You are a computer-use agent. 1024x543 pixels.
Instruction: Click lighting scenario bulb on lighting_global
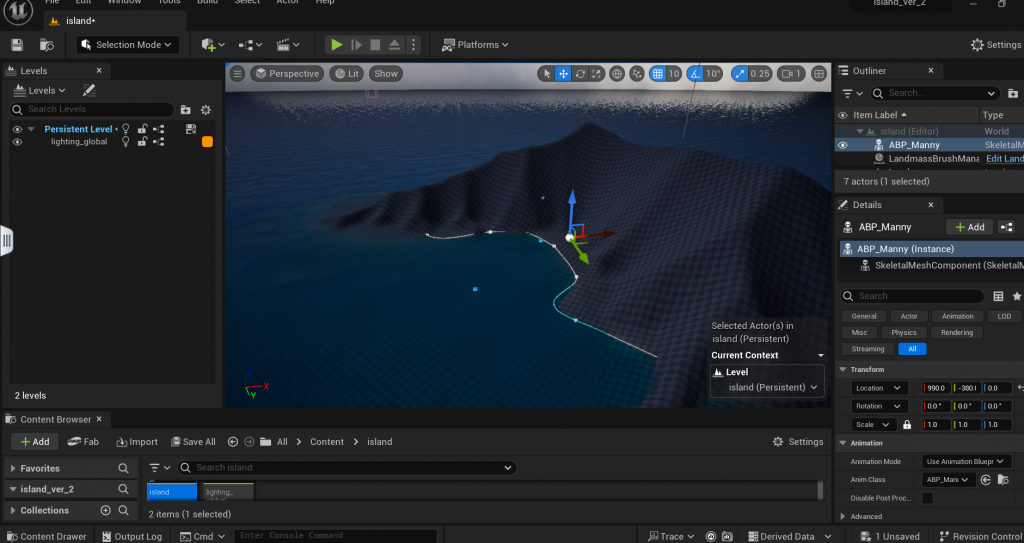(x=126, y=142)
